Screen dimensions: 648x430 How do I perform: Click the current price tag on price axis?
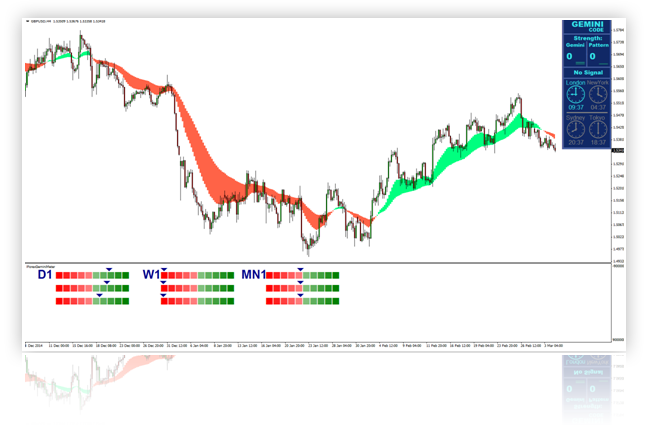[618, 151]
